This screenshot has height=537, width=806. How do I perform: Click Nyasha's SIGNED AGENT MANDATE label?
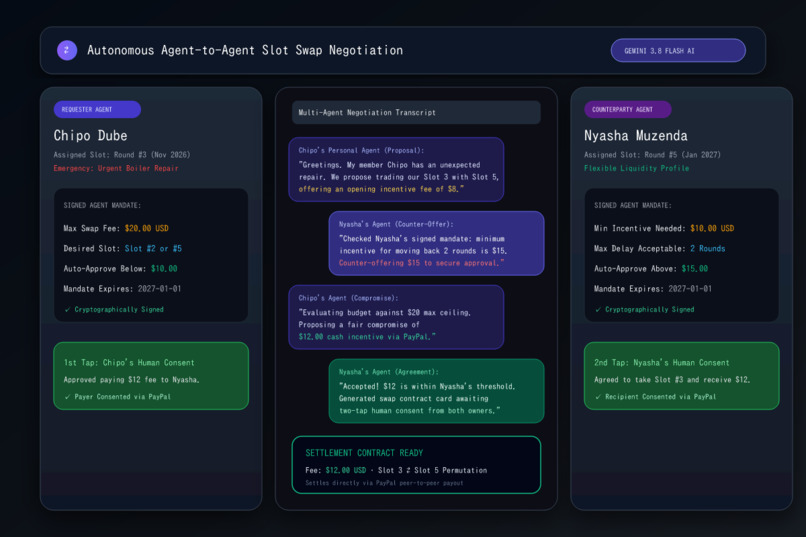click(x=633, y=206)
